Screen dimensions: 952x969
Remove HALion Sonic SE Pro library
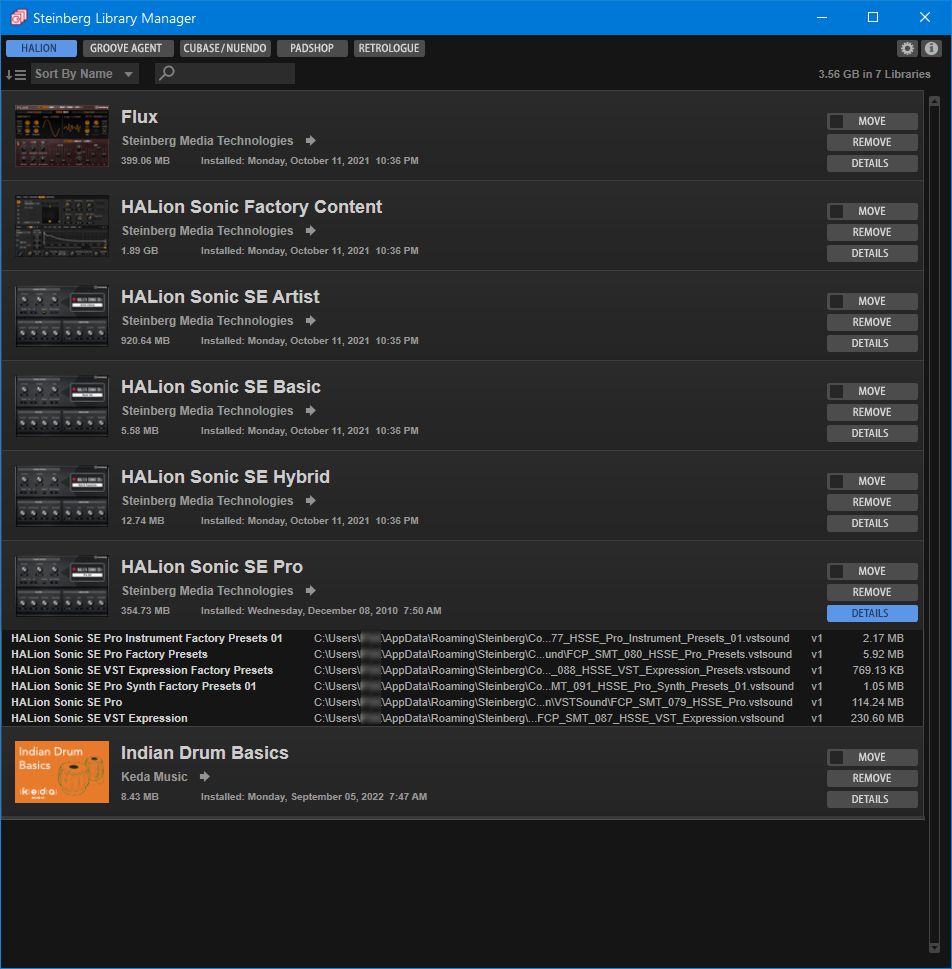872,593
